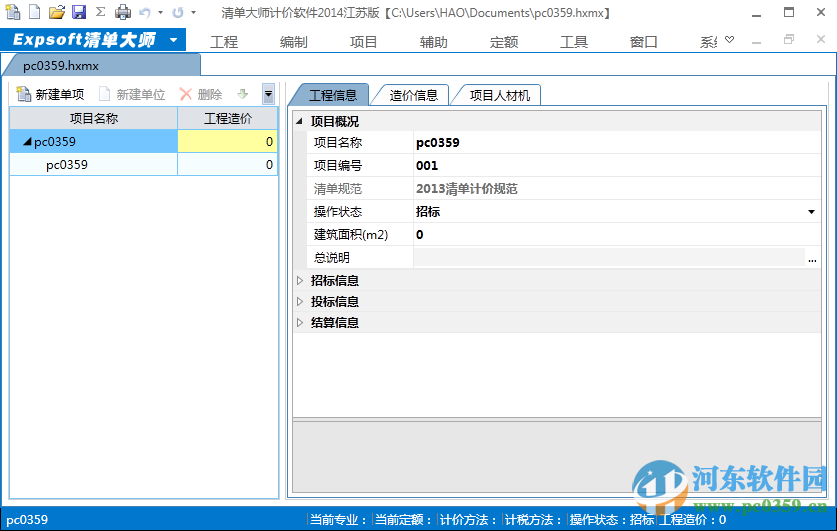Click the 项目名称 column header
Screen dimensions: 837x531
[93, 118]
